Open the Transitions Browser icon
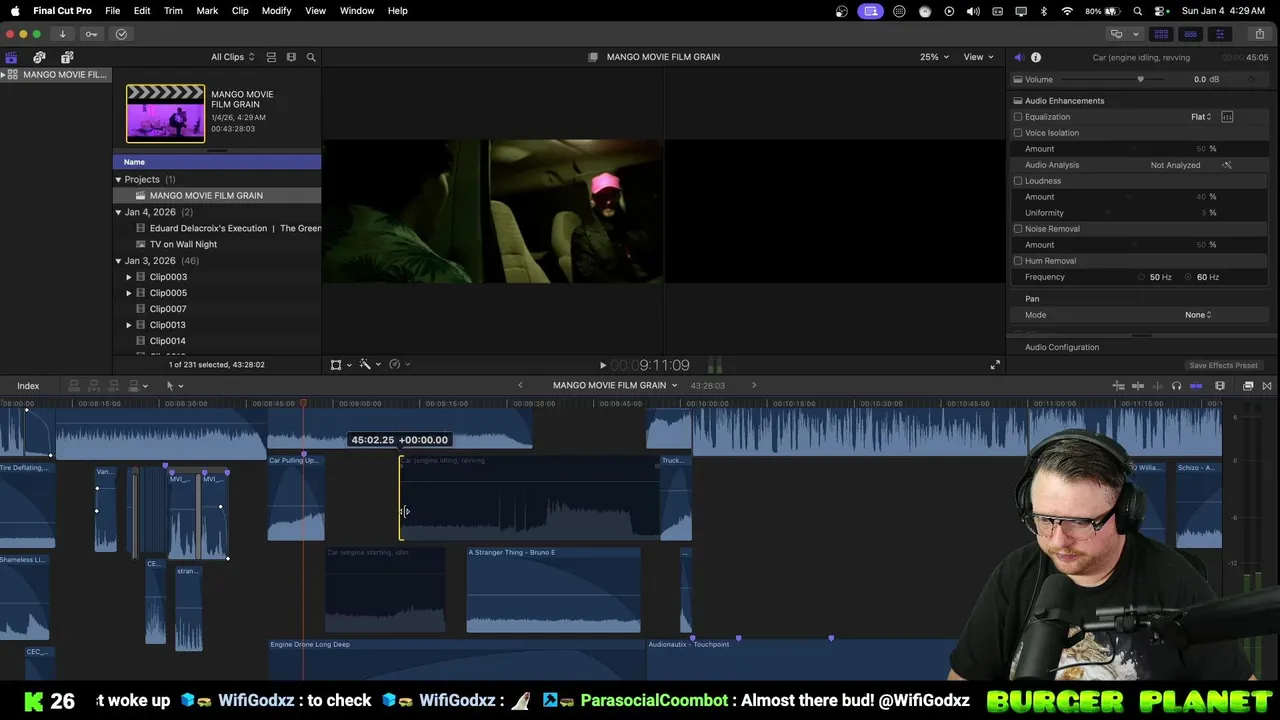The image size is (1280, 720). tap(1267, 386)
